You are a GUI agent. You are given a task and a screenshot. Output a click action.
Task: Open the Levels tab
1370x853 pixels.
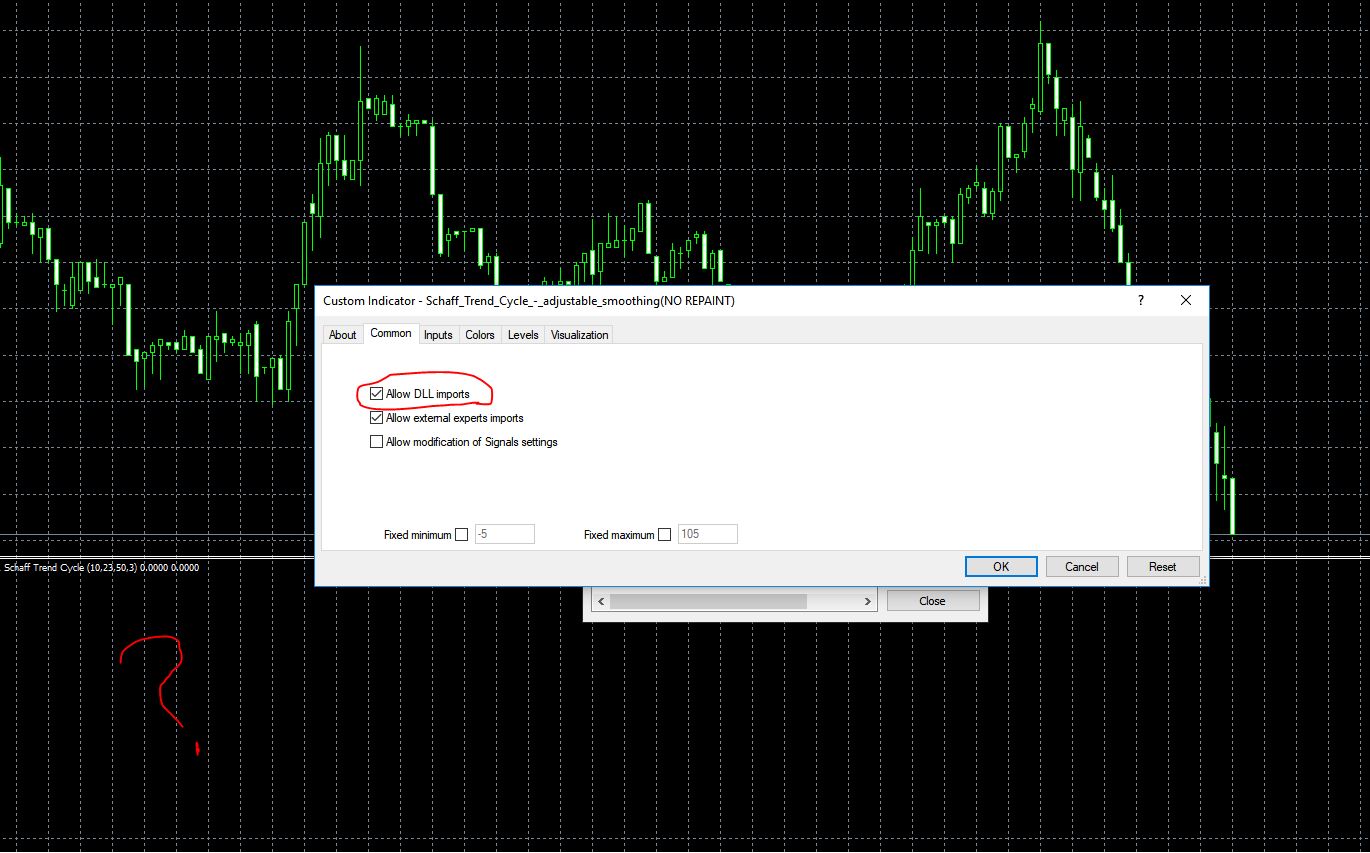click(522, 335)
